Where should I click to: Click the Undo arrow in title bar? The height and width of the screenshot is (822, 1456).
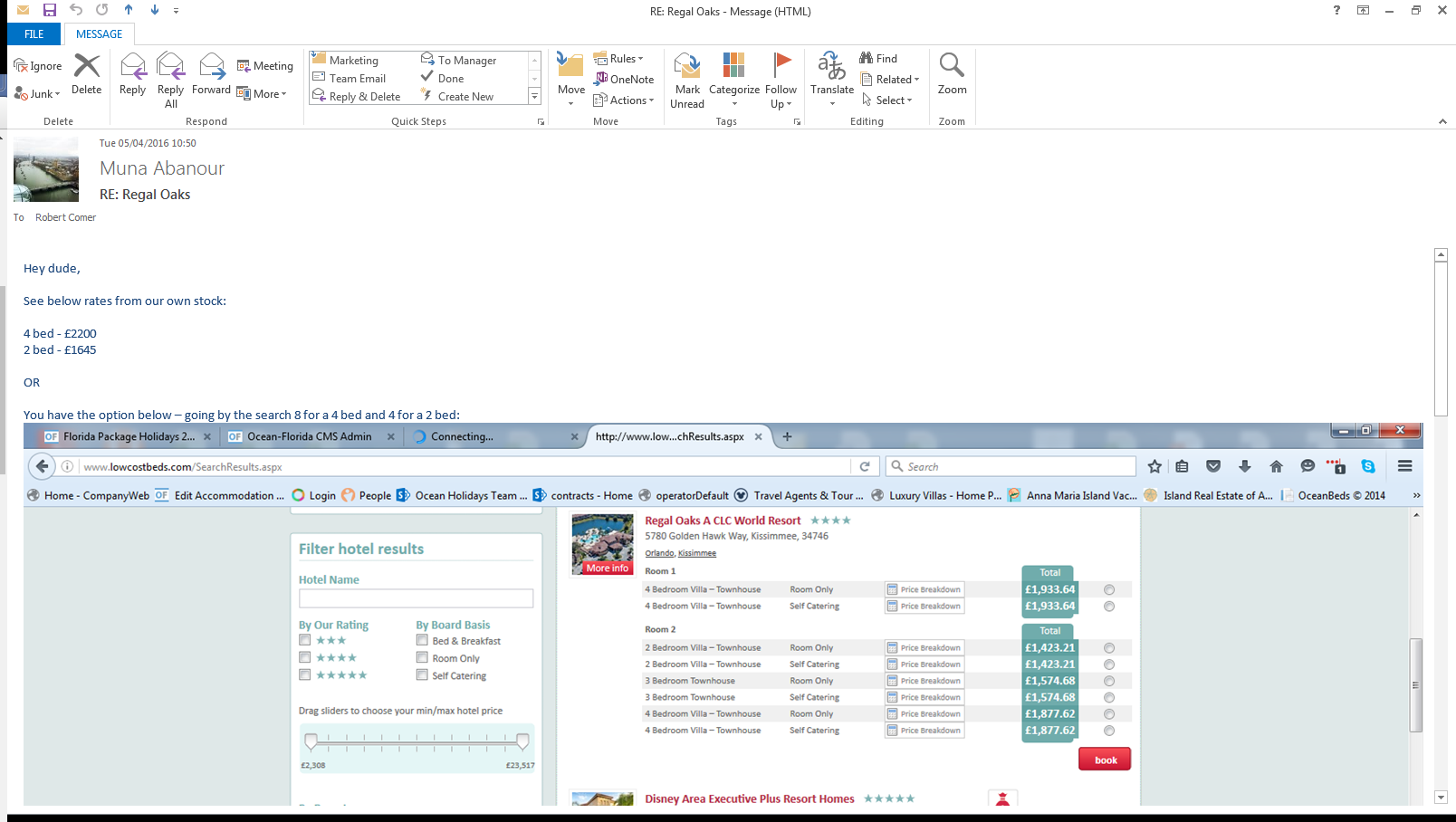coord(76,10)
